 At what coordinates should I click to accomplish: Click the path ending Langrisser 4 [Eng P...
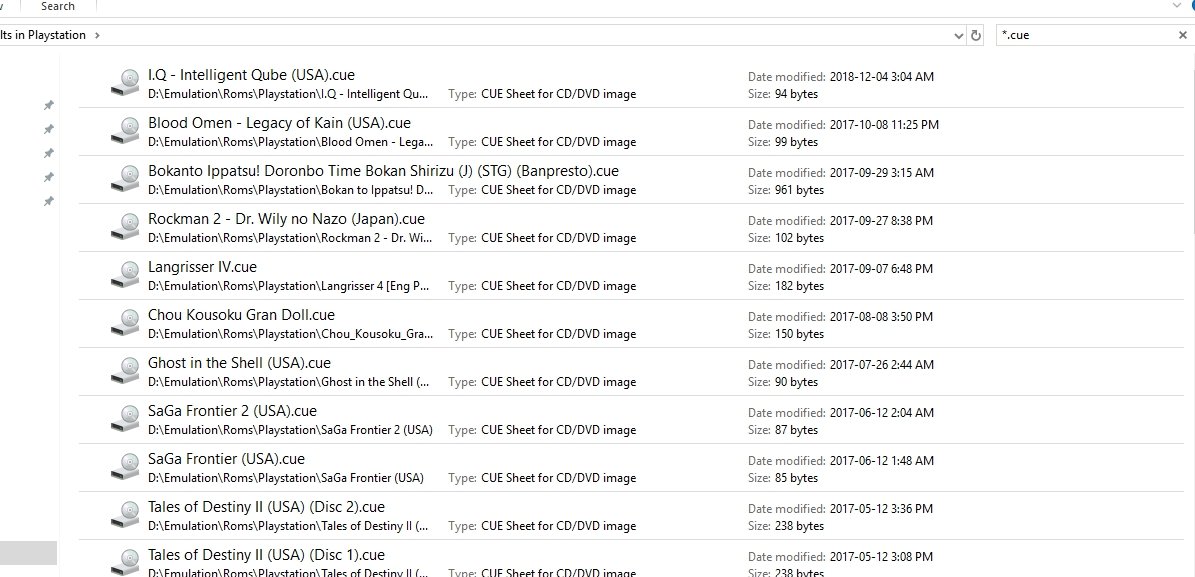[289, 287]
